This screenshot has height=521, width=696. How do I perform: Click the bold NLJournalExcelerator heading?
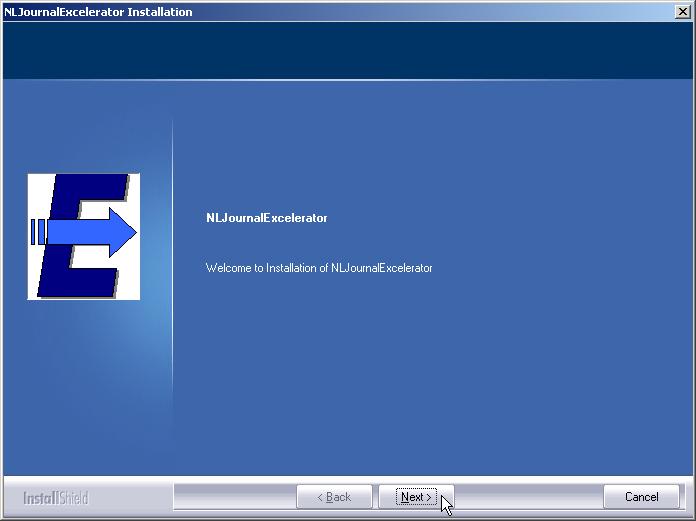tap(267, 218)
